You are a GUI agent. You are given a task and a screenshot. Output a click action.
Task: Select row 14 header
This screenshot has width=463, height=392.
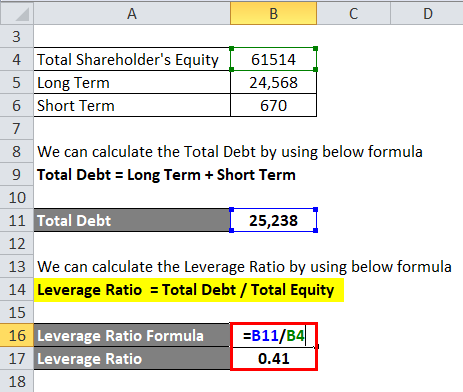(x=17, y=289)
